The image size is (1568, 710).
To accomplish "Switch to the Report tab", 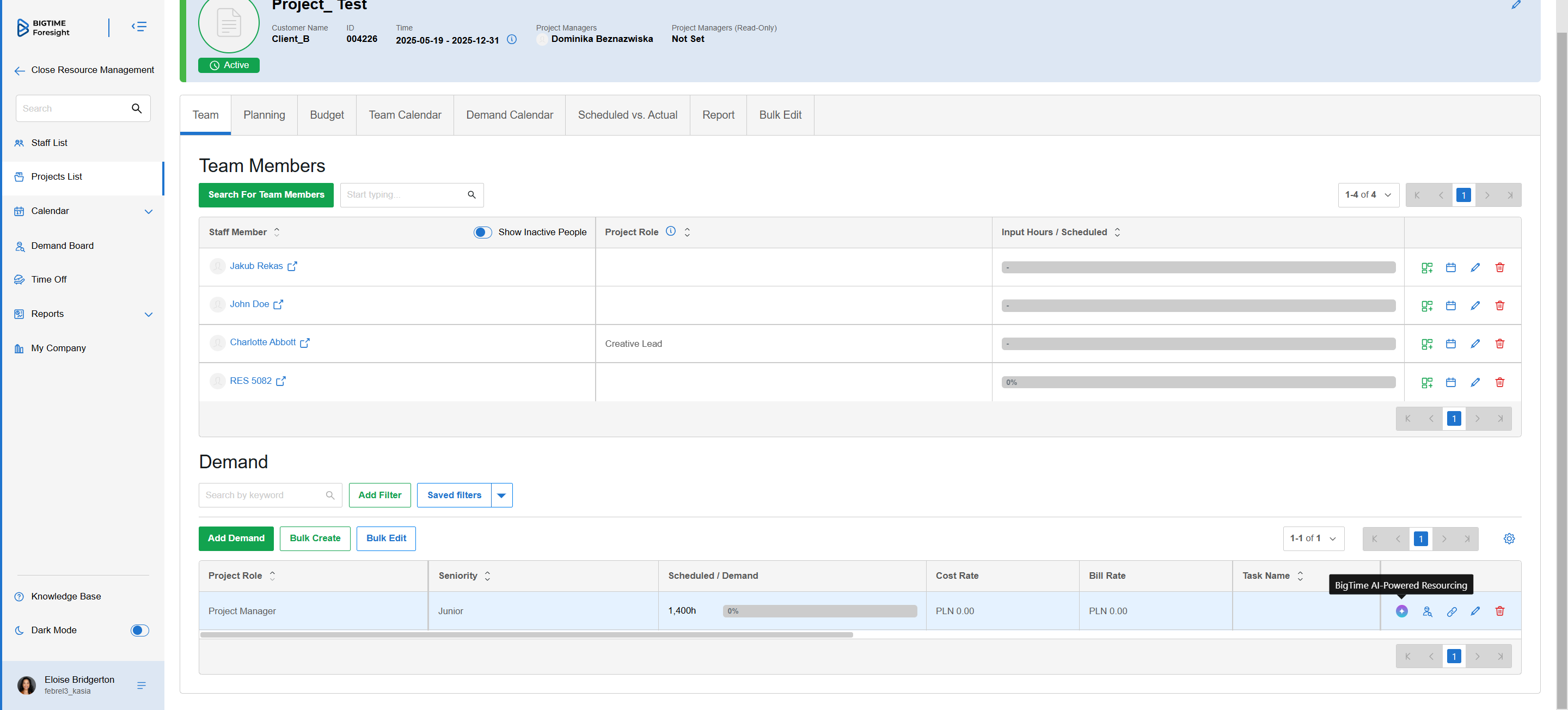I will click(718, 115).
